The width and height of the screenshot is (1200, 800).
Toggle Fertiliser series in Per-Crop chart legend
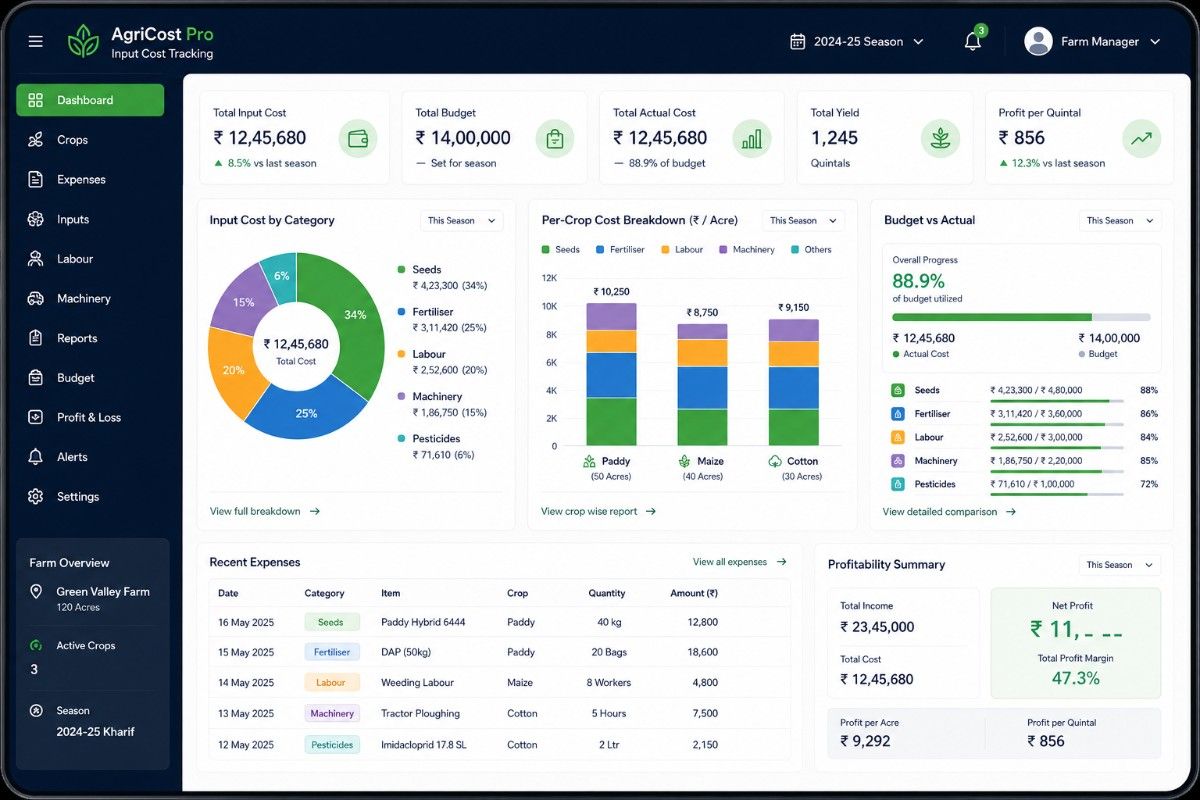[x=619, y=250]
